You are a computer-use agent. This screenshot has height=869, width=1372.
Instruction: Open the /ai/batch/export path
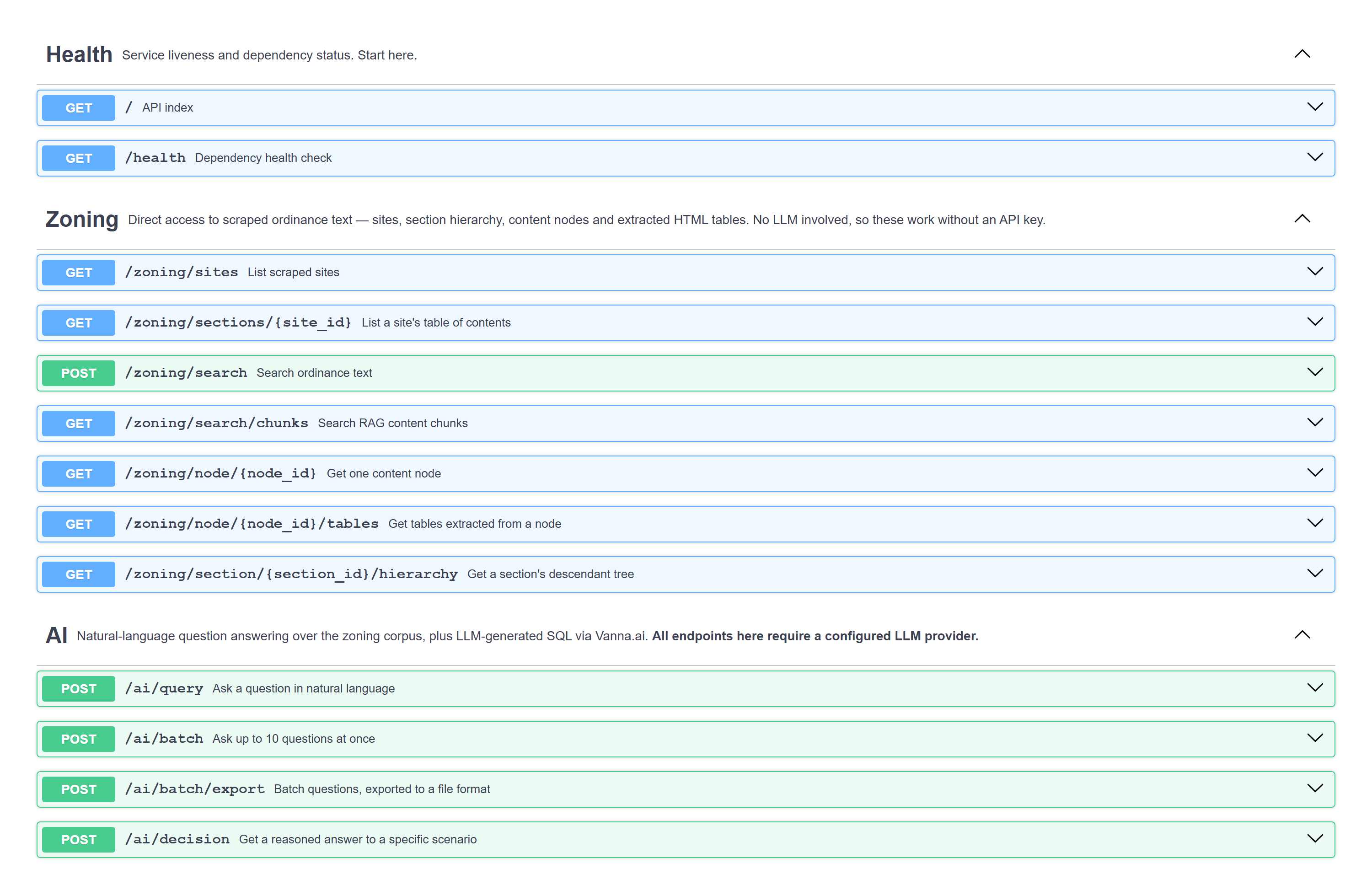[x=195, y=789]
